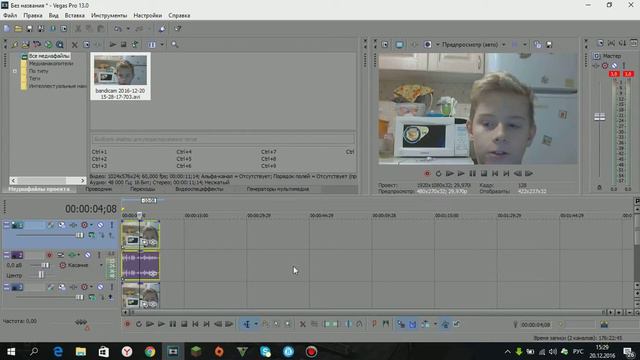640x360 pixels.
Task: Stop playback under the video preview
Action: [484, 173]
